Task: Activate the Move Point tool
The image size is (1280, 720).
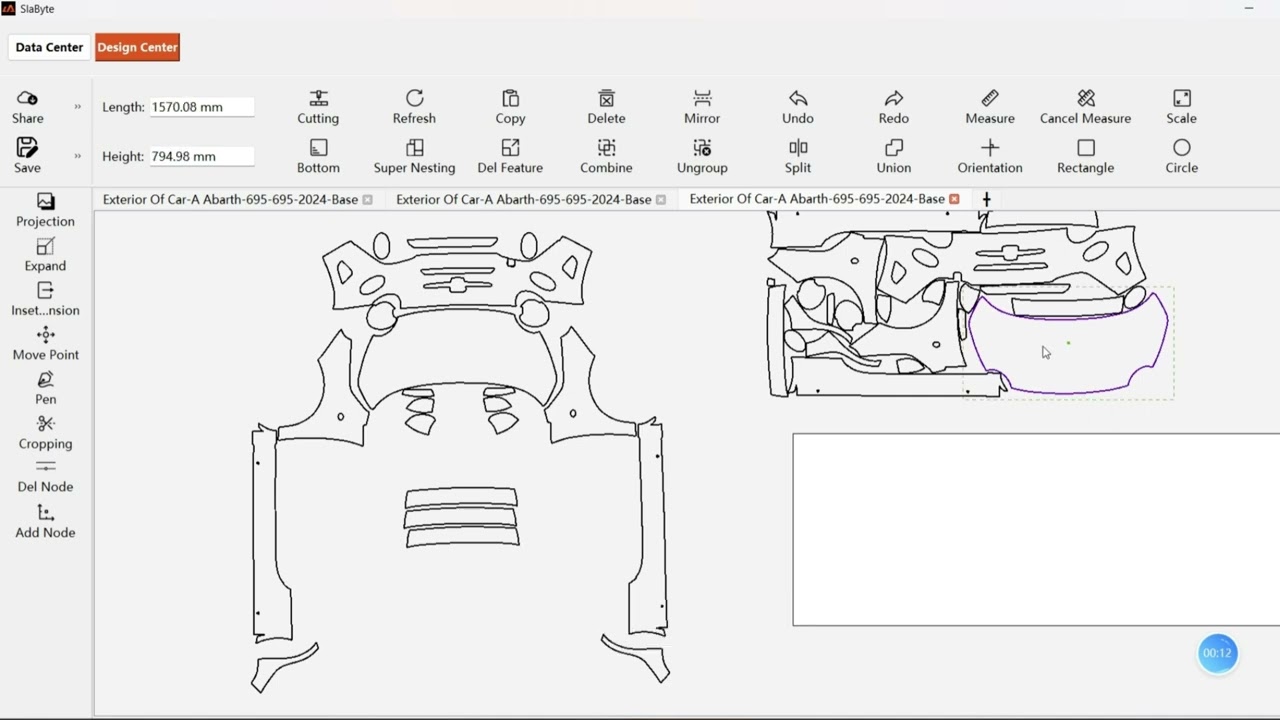Action: (45, 344)
